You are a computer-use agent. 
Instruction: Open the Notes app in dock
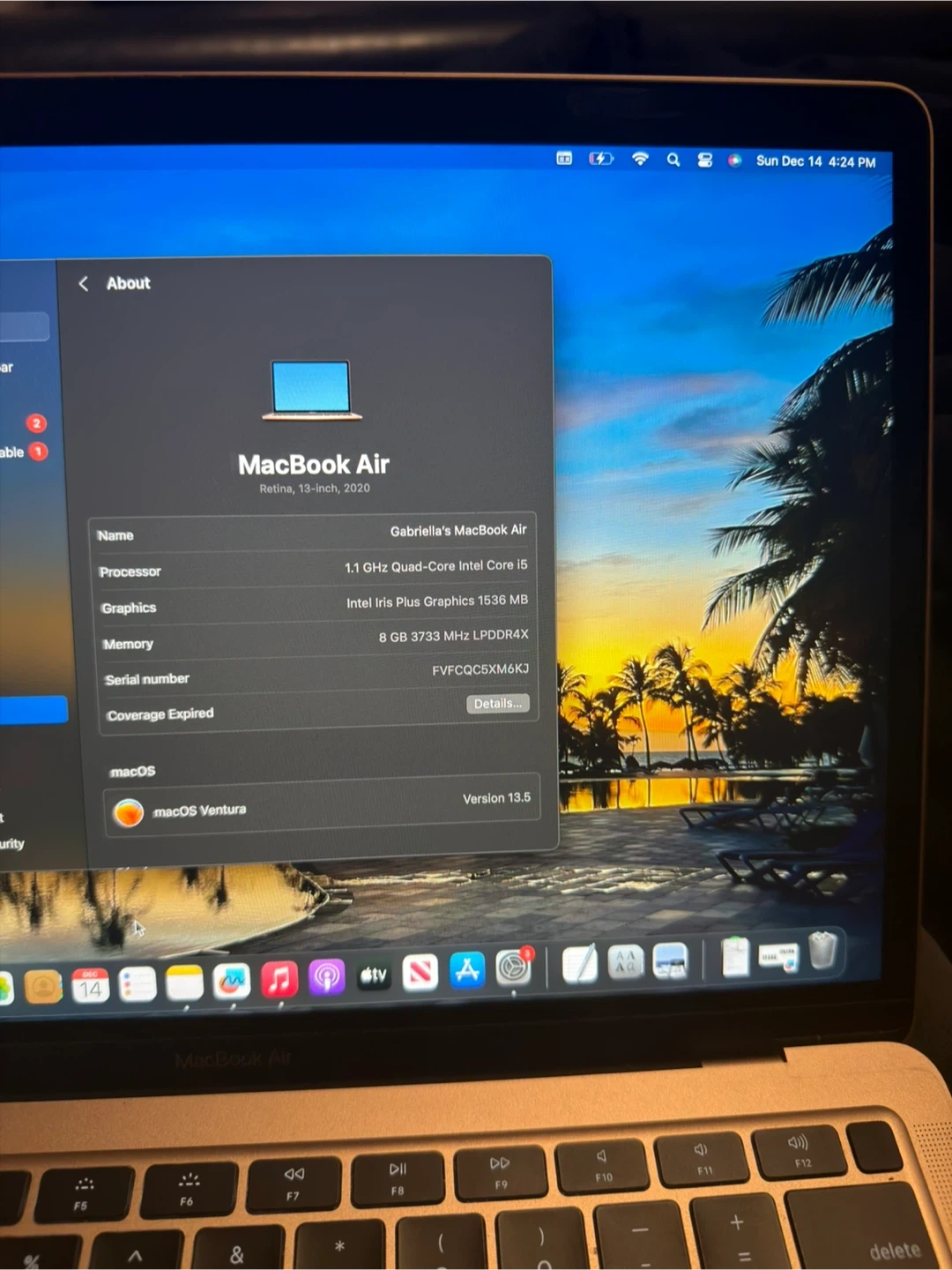185,983
